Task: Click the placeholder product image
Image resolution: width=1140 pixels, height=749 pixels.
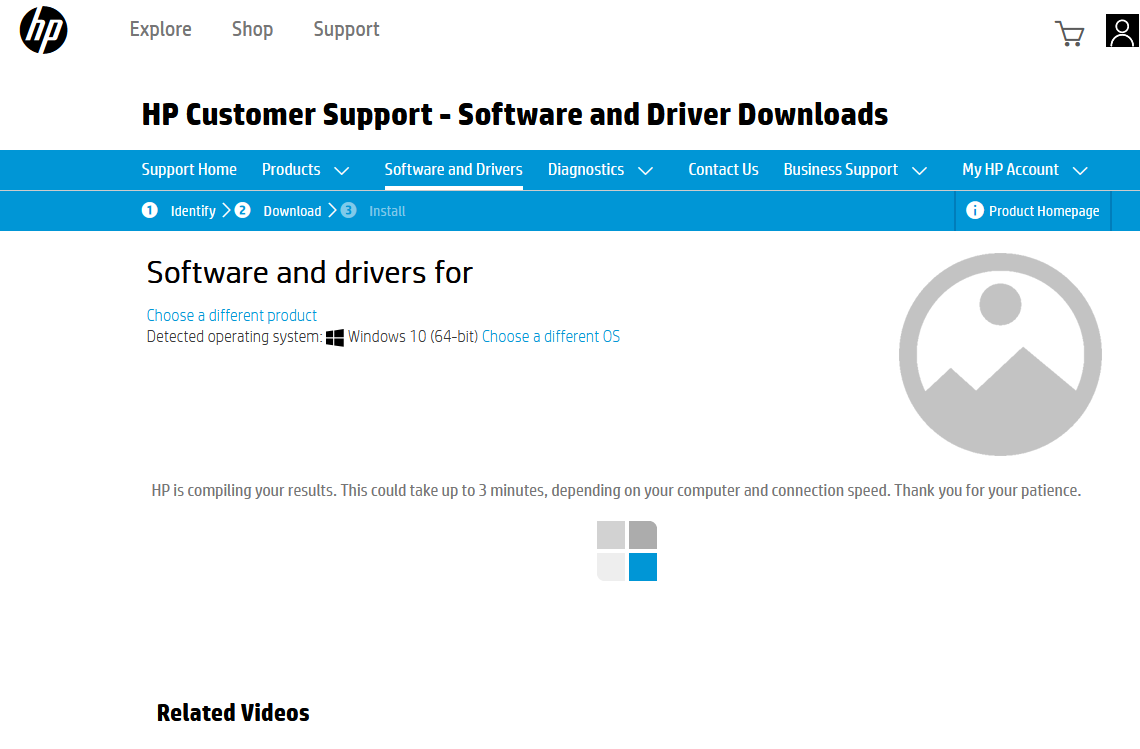Action: pyautogui.click(x=999, y=354)
